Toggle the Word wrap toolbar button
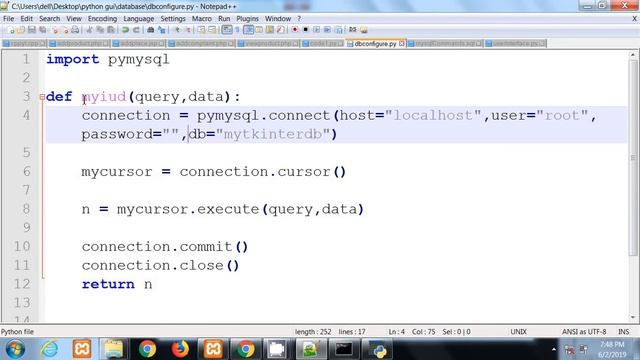The width and height of the screenshot is (640, 360). (227, 30)
